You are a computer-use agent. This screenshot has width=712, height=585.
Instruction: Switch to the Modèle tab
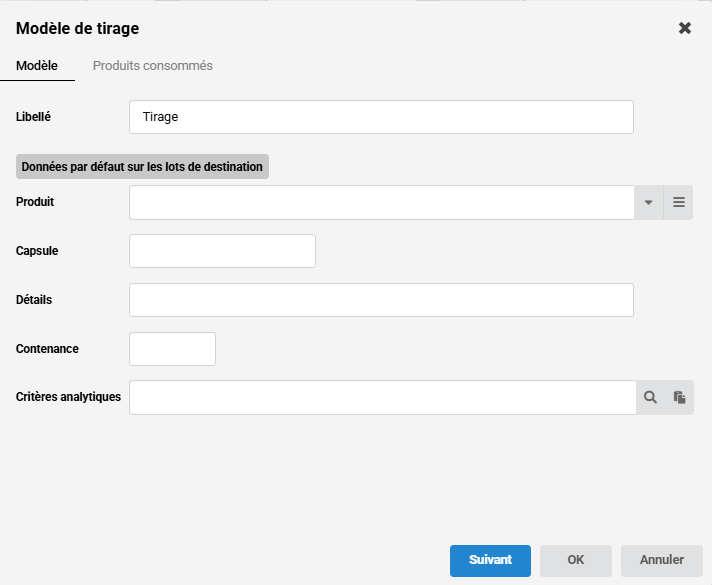click(37, 66)
